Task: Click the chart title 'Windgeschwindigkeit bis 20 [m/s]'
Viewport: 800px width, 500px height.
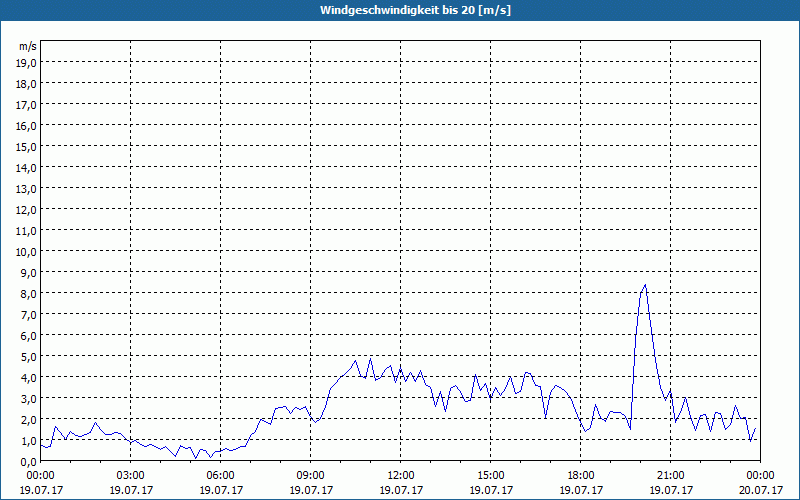Action: click(415, 10)
